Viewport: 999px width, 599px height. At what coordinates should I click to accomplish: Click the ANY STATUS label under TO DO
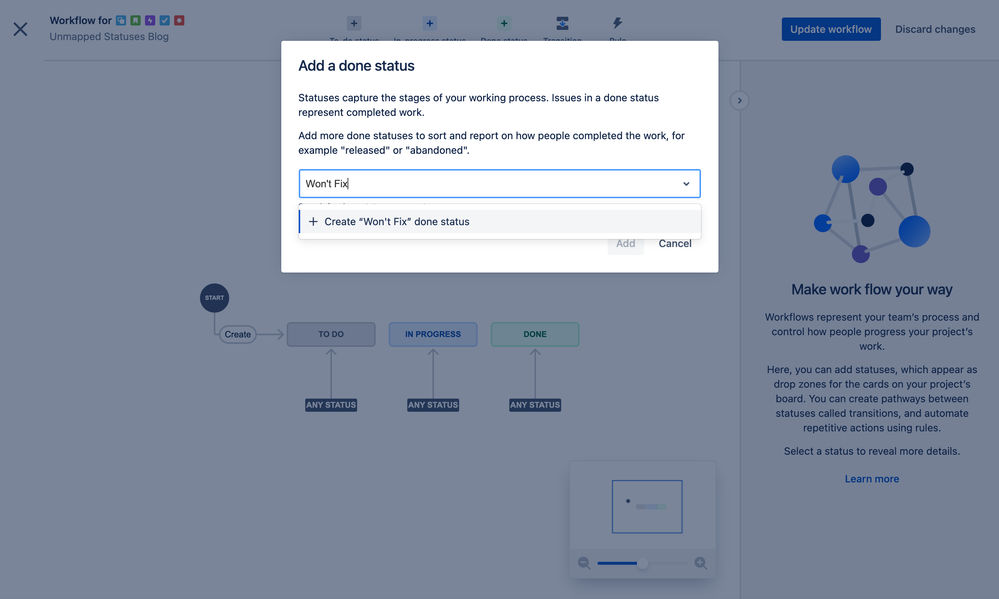(331, 405)
